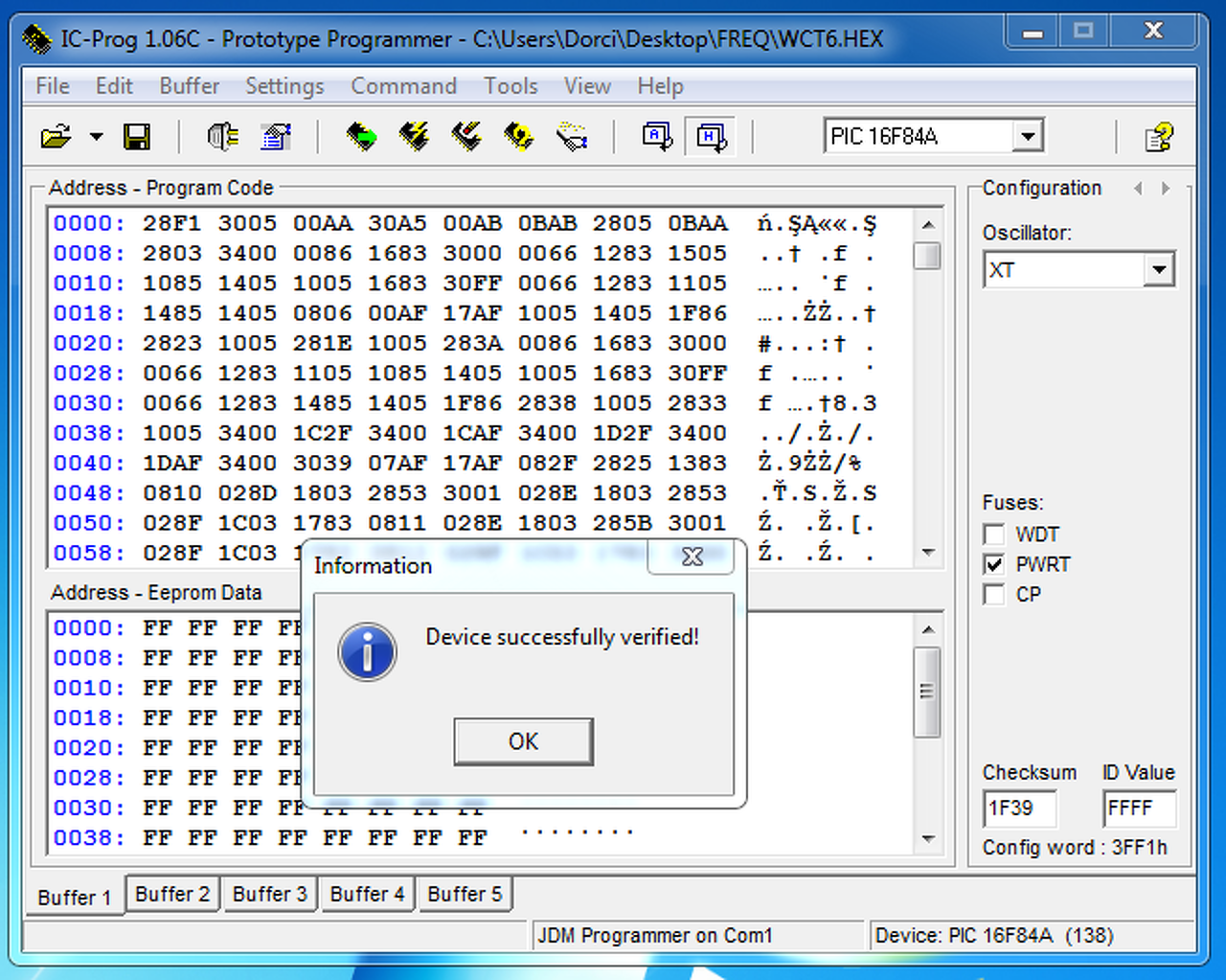Click the Save File floppy disk icon
Screen dimensions: 1226x980
[137, 137]
